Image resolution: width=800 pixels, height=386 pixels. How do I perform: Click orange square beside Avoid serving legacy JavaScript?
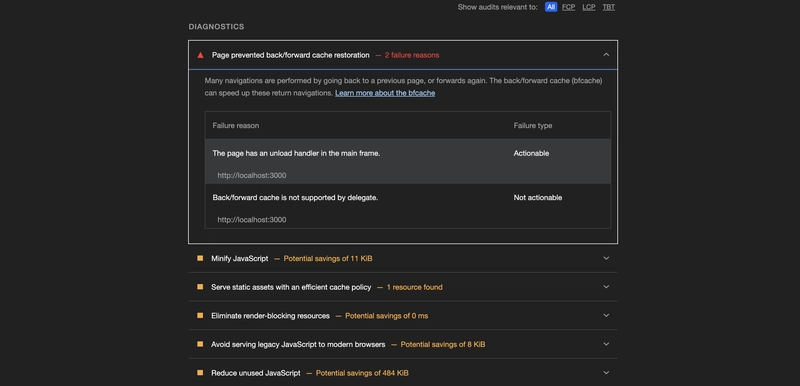pyautogui.click(x=200, y=344)
